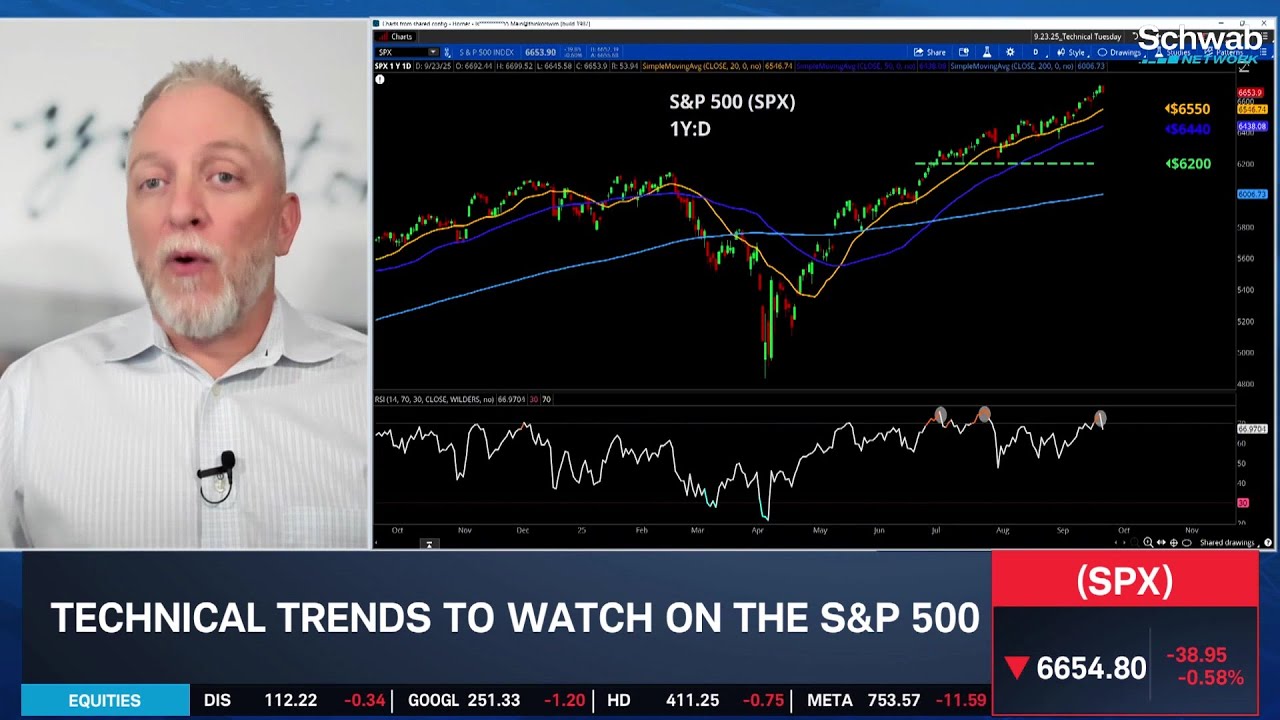Click the help question mark icon
The image size is (1280, 720).
[1268, 542]
